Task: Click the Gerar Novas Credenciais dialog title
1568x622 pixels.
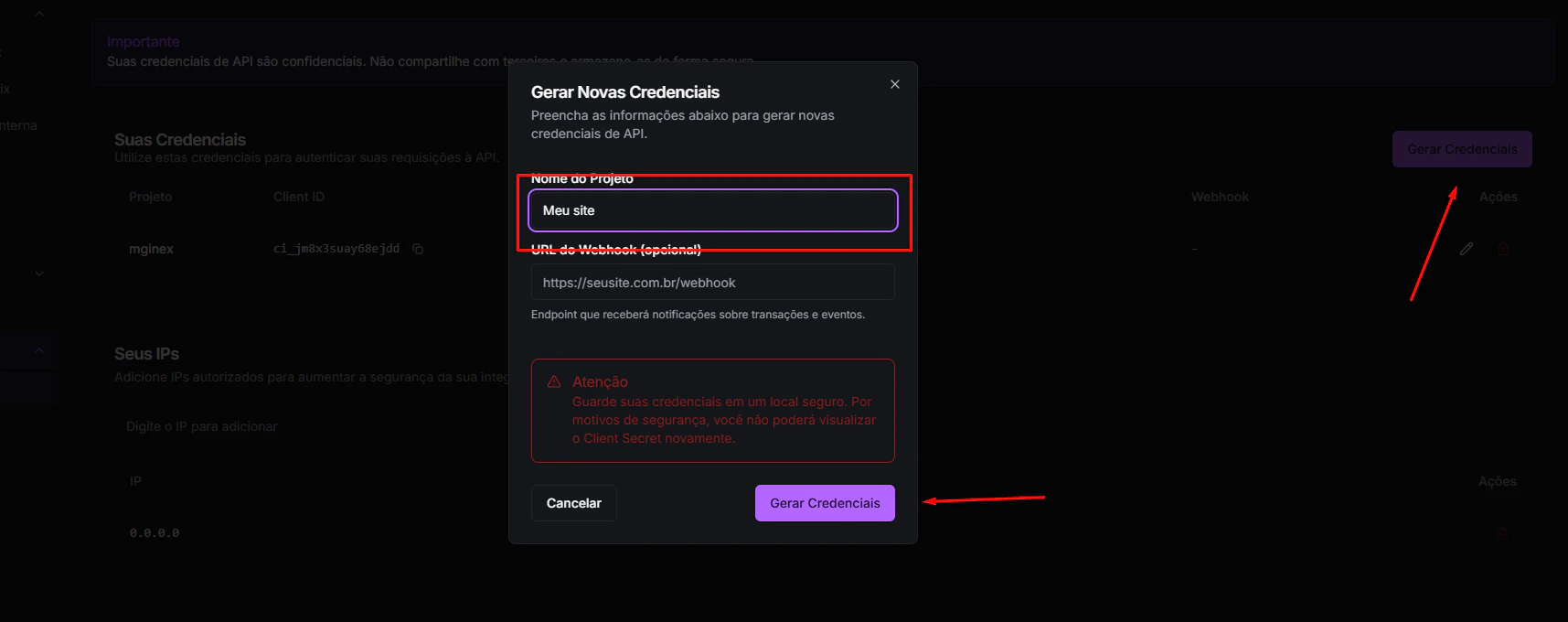Action: click(x=625, y=92)
